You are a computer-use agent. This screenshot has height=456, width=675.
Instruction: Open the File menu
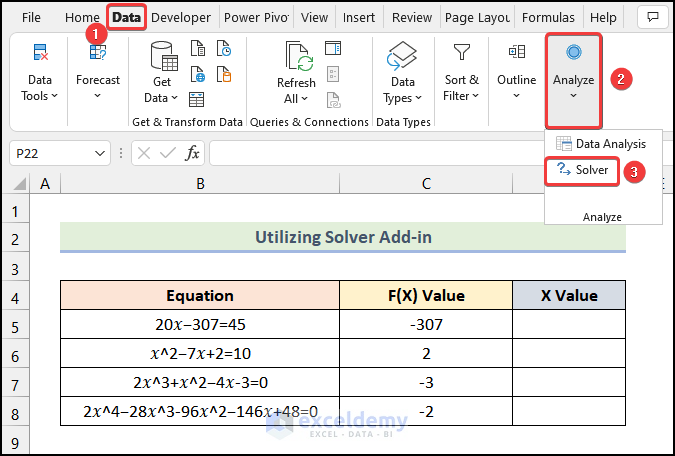(31, 18)
